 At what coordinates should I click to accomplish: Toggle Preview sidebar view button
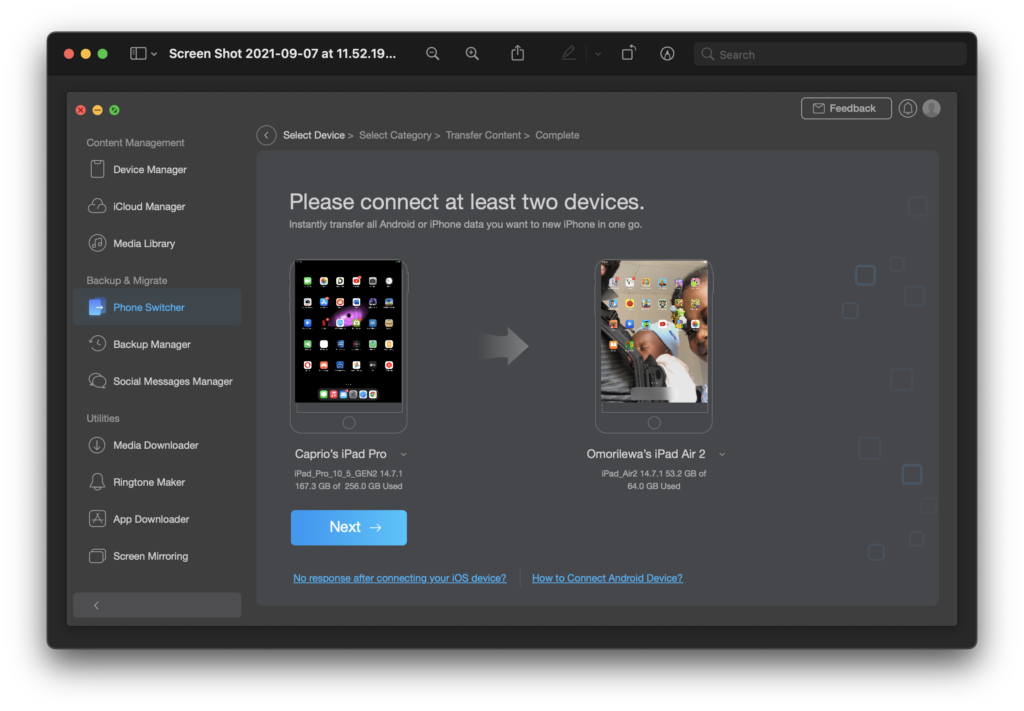[x=138, y=54]
